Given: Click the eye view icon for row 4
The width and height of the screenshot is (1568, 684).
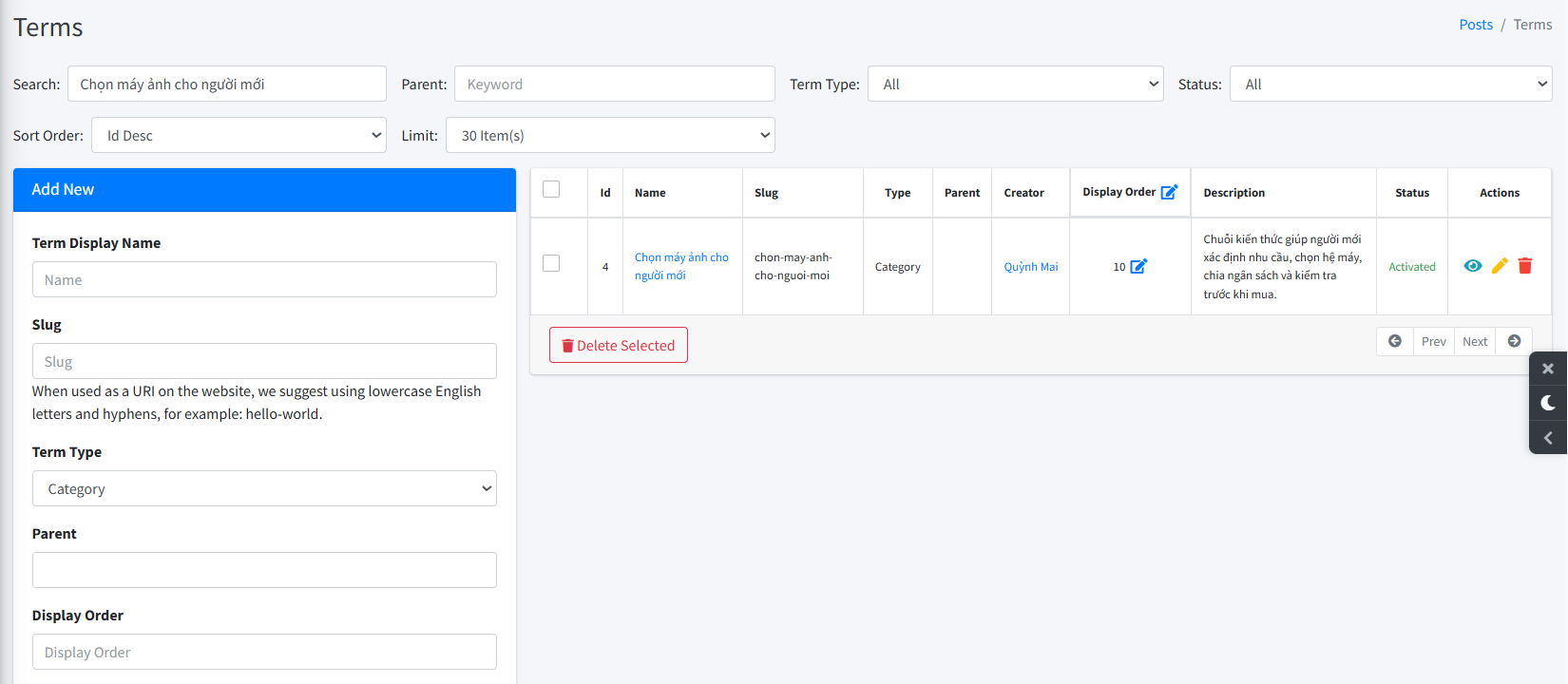Looking at the screenshot, I should click(x=1473, y=266).
